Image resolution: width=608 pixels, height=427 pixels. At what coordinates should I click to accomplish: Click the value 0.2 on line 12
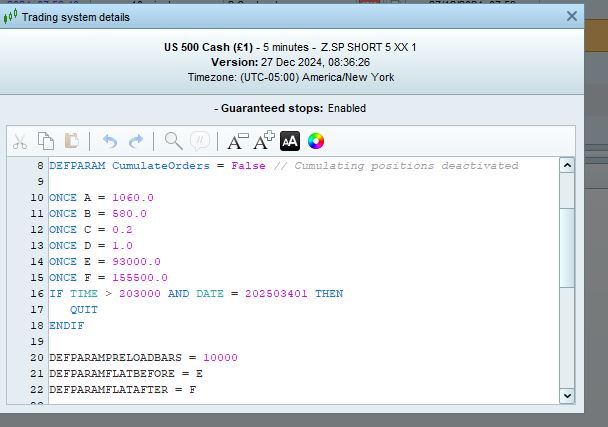122,230
